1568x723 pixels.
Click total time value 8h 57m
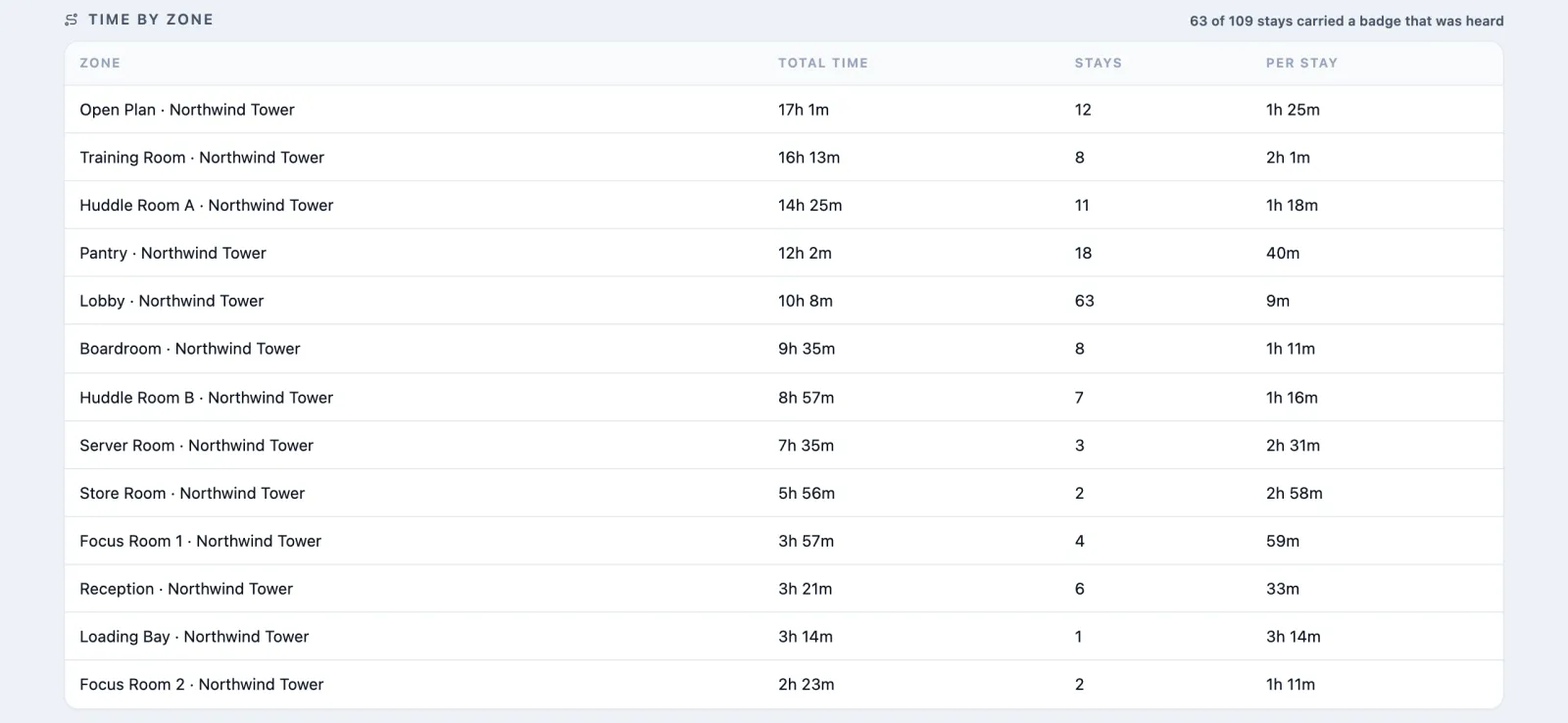807,398
